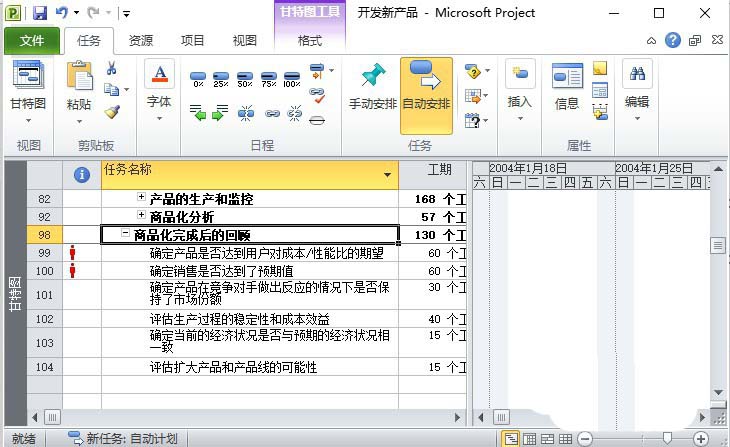Viewport: 730px width, 447px height.
Task: Mark task 0% complete
Action: click(198, 79)
